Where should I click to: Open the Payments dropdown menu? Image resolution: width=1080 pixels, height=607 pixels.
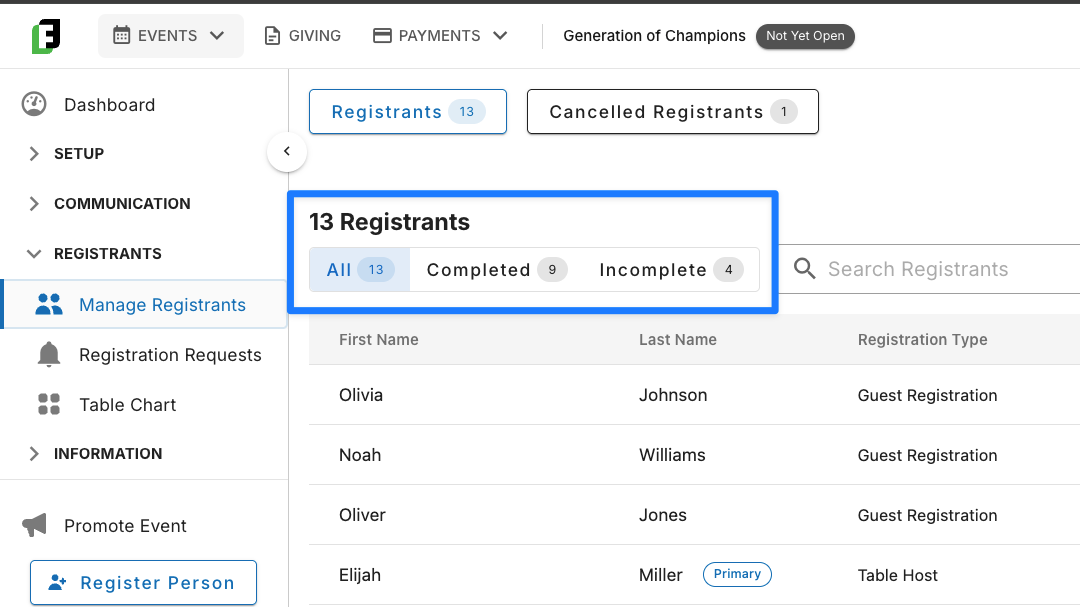(x=440, y=36)
